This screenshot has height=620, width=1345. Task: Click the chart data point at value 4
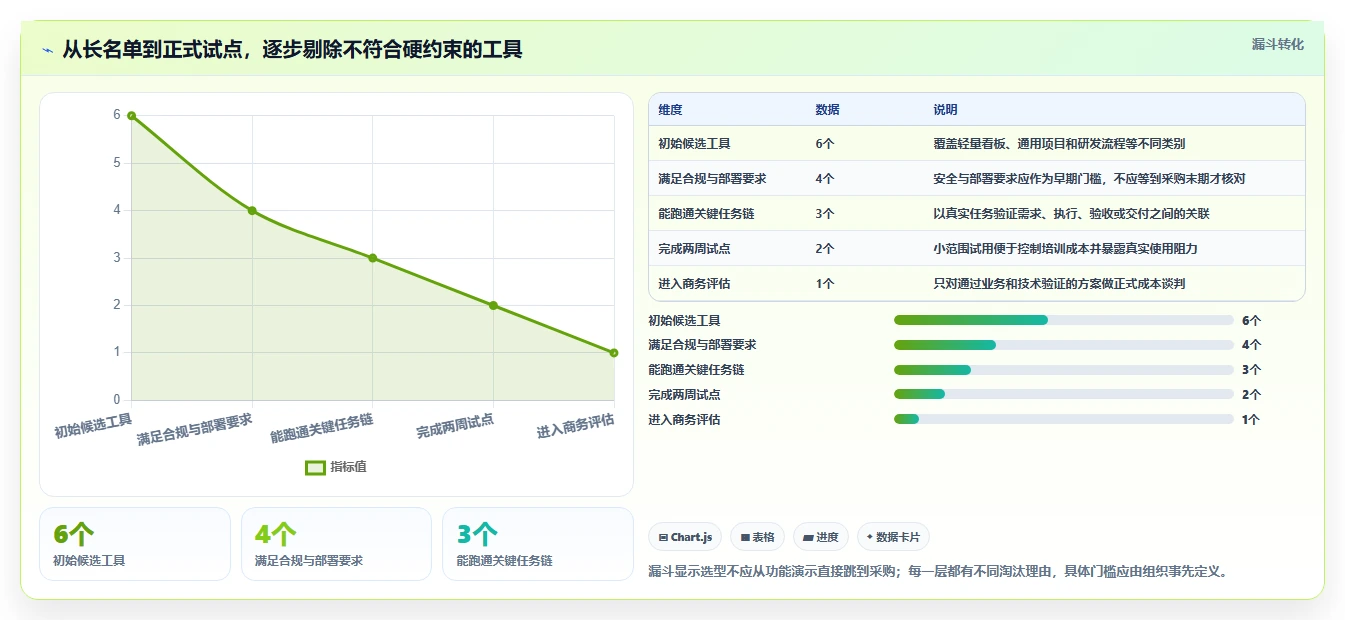click(252, 210)
